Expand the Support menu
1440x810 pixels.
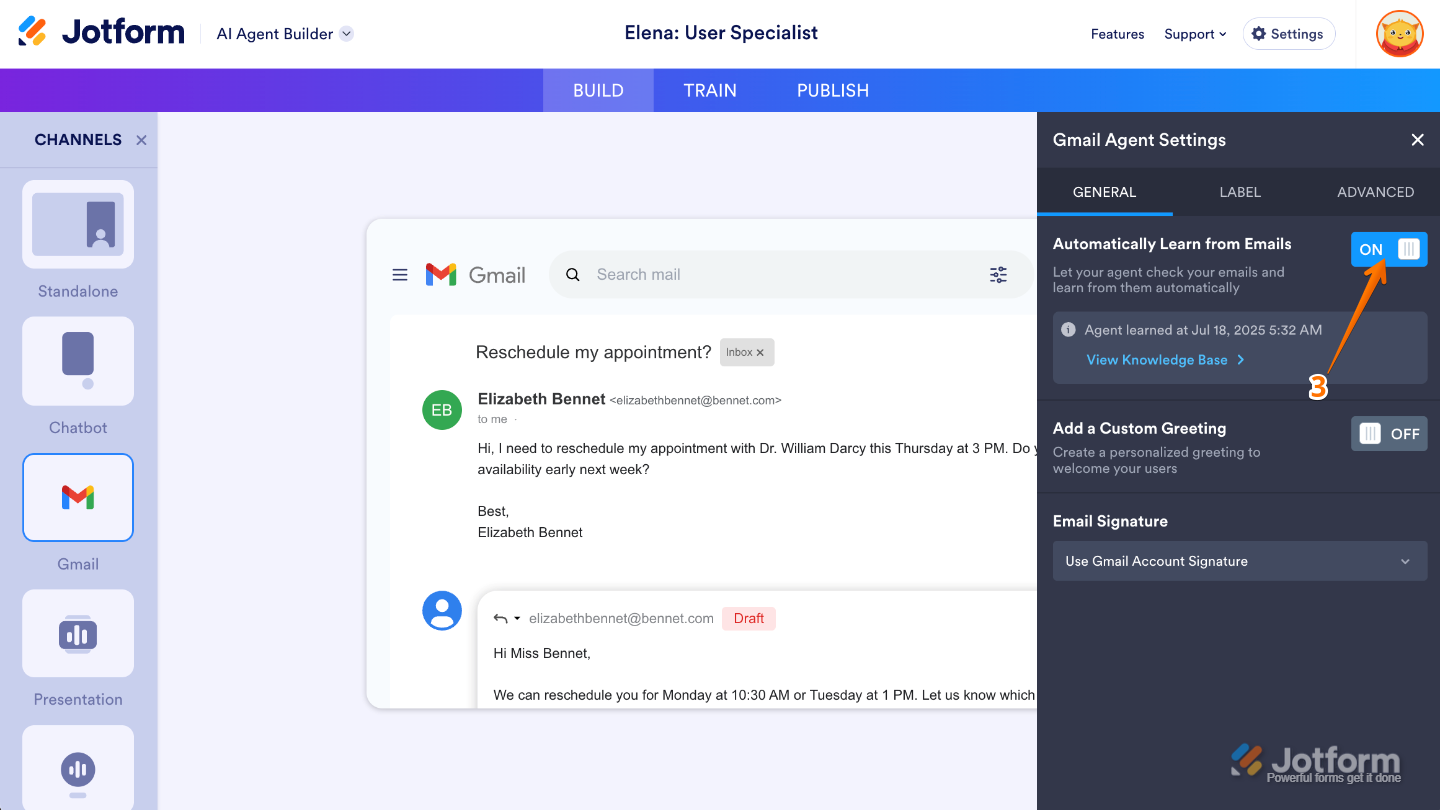pyautogui.click(x=1194, y=34)
